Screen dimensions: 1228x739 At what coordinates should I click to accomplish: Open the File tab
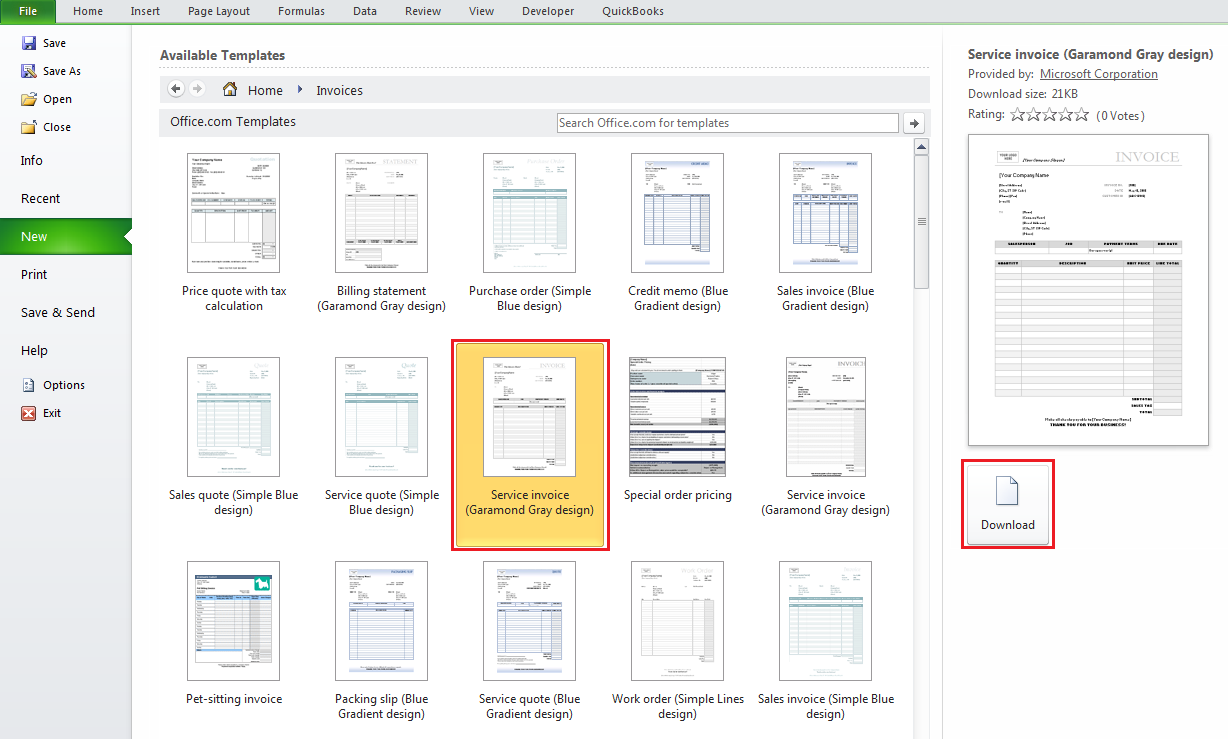tap(28, 11)
